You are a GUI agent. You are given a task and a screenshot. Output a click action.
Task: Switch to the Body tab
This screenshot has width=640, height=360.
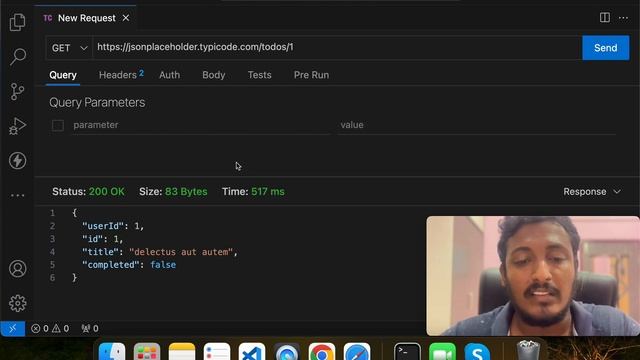tap(213, 75)
